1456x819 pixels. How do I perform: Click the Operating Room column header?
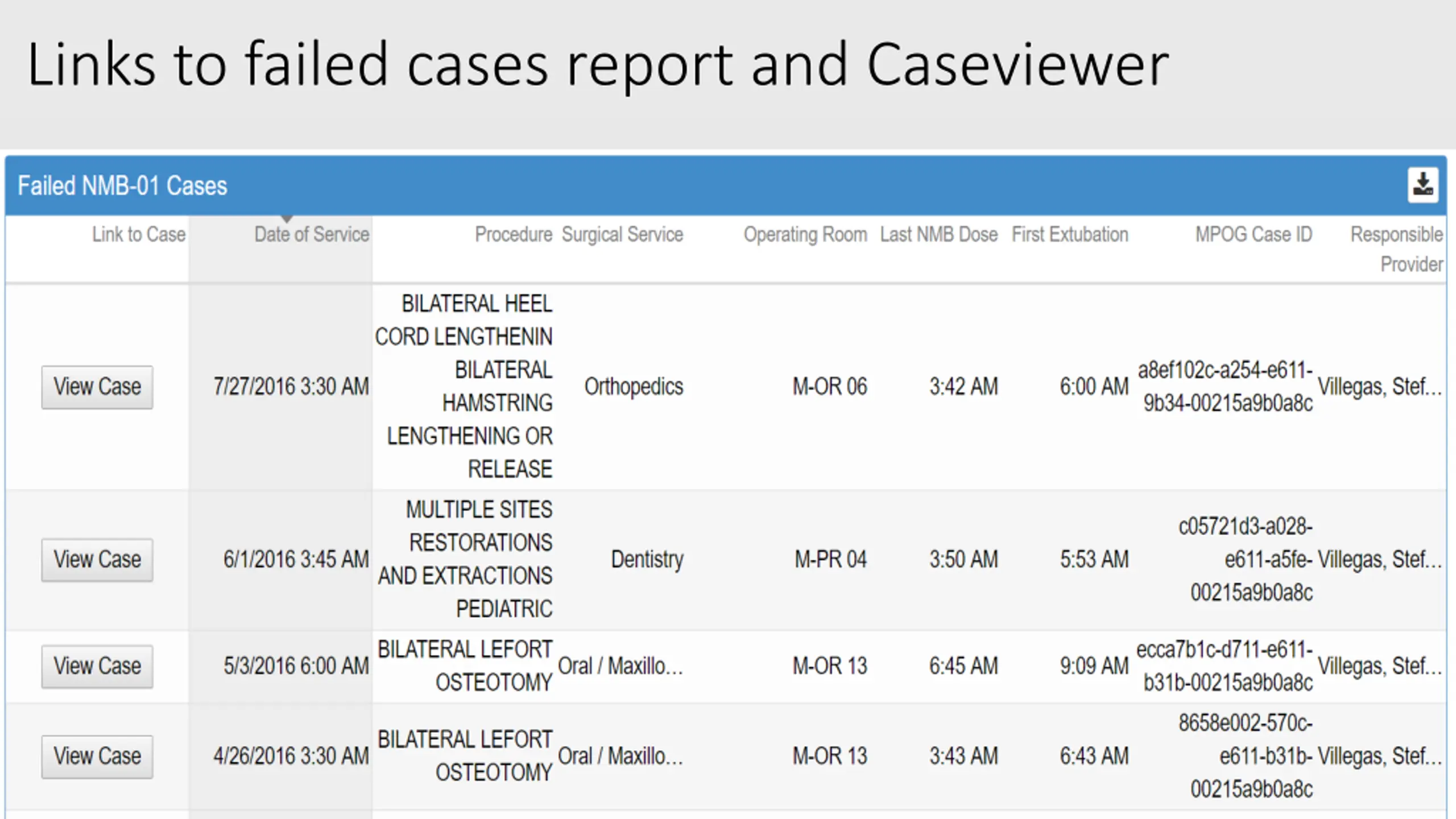click(x=805, y=234)
